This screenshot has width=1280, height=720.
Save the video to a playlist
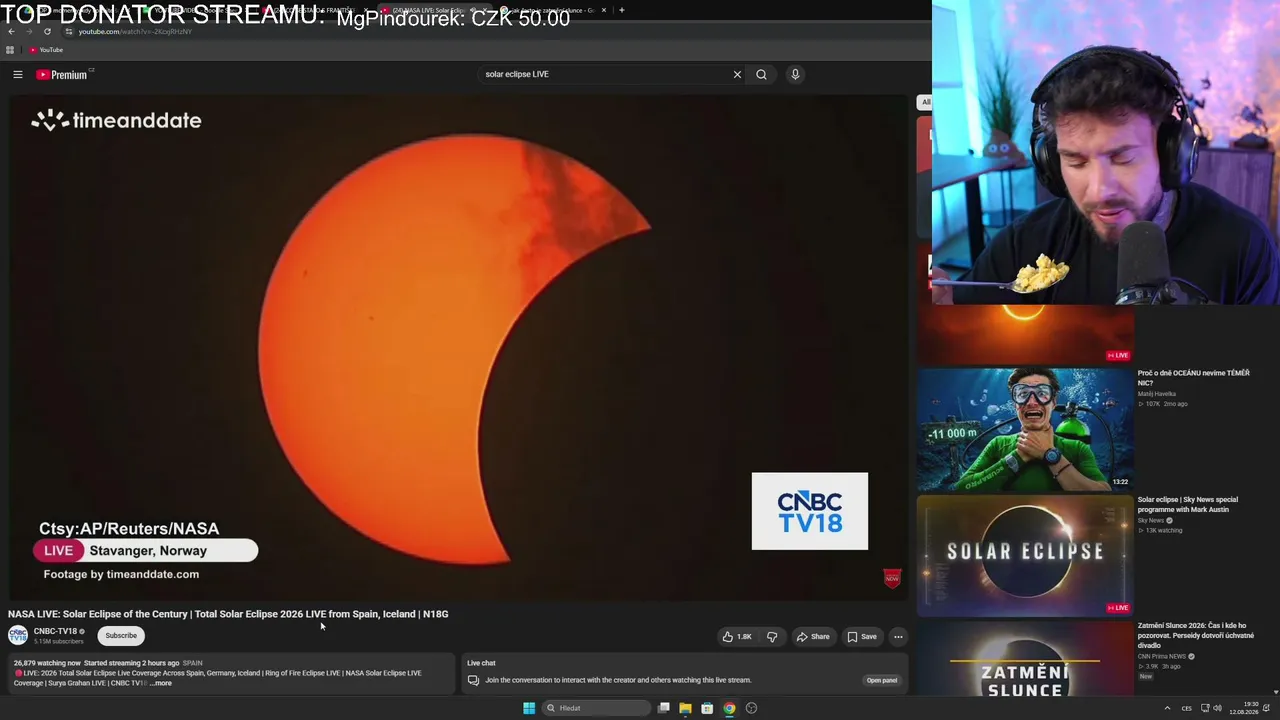click(x=862, y=636)
